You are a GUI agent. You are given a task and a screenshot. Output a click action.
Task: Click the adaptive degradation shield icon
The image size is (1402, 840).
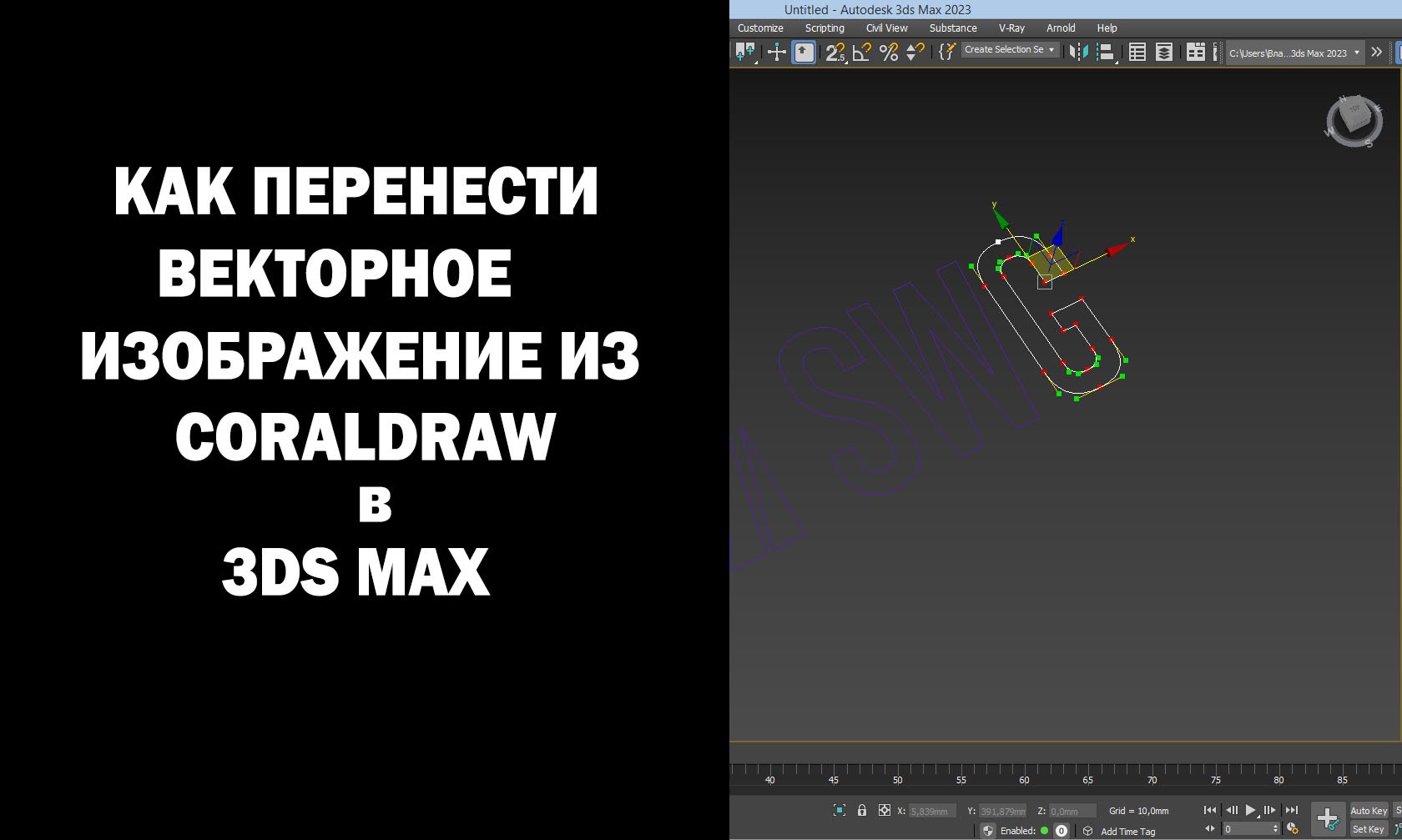[x=988, y=831]
